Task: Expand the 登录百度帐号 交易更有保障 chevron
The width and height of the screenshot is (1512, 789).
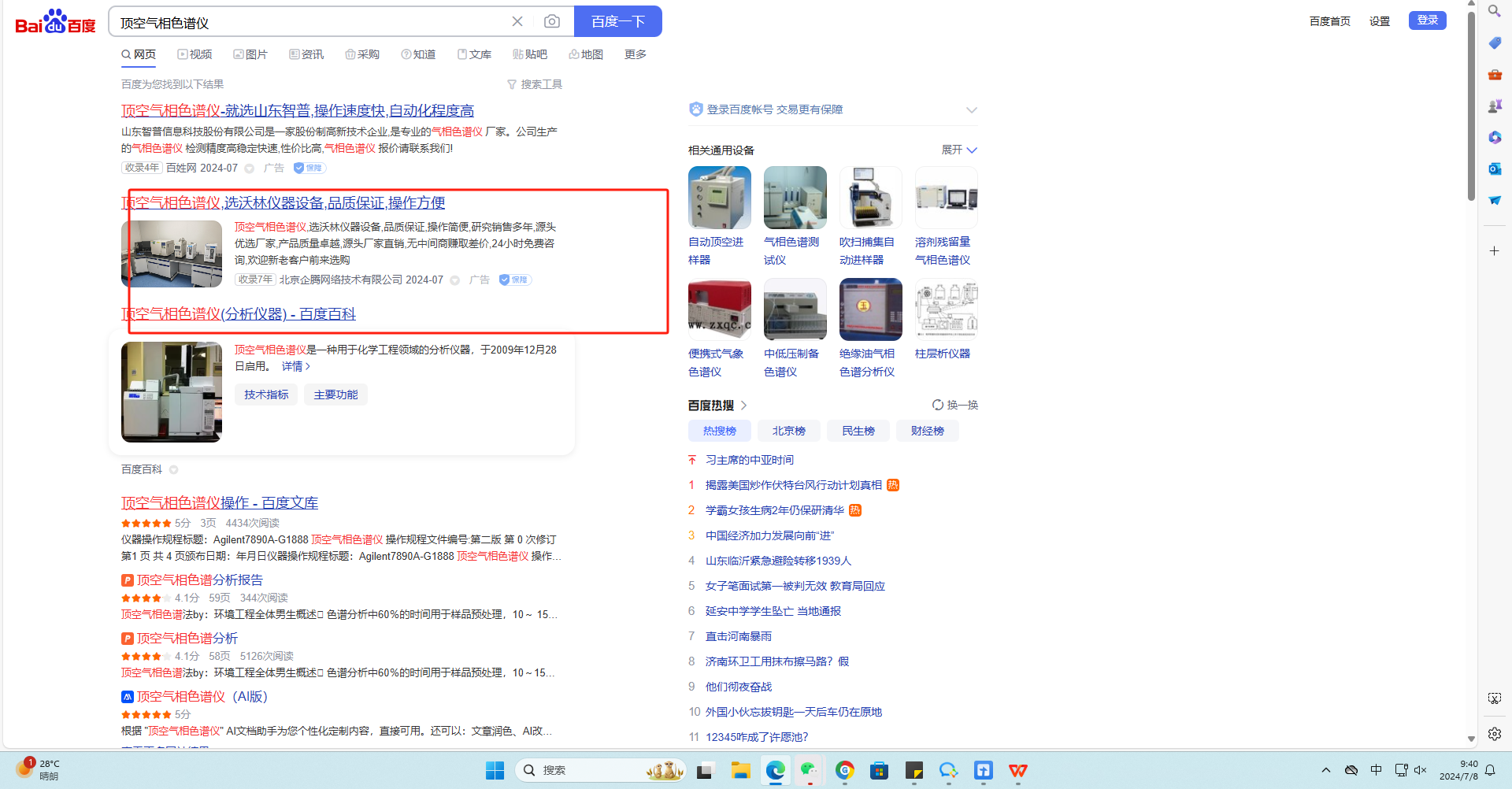Action: tap(972, 110)
